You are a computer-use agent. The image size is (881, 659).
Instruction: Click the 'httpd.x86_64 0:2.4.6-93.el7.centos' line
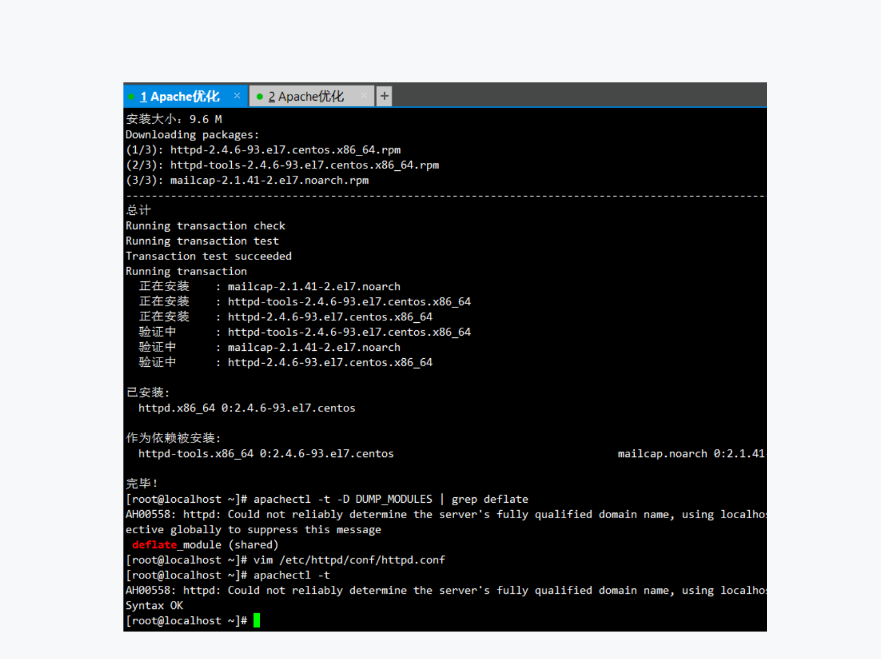(247, 408)
